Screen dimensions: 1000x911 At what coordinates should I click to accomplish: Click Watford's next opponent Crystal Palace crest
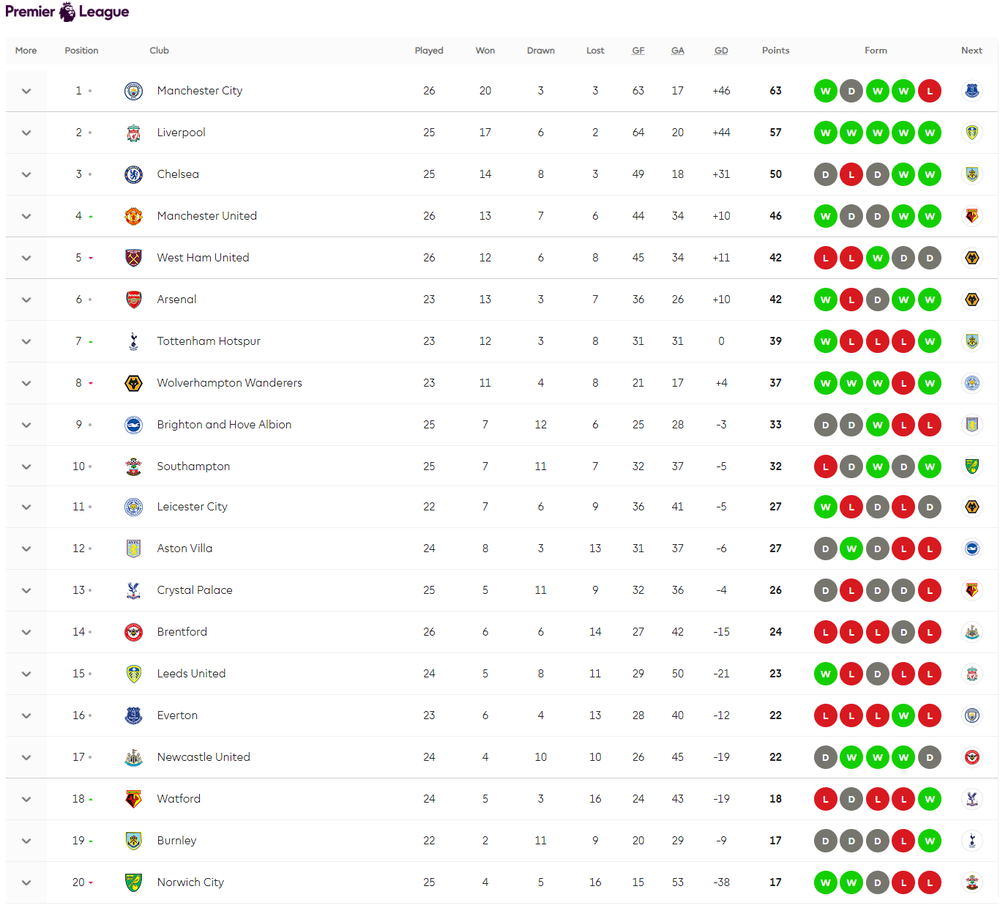pyautogui.click(x=971, y=799)
